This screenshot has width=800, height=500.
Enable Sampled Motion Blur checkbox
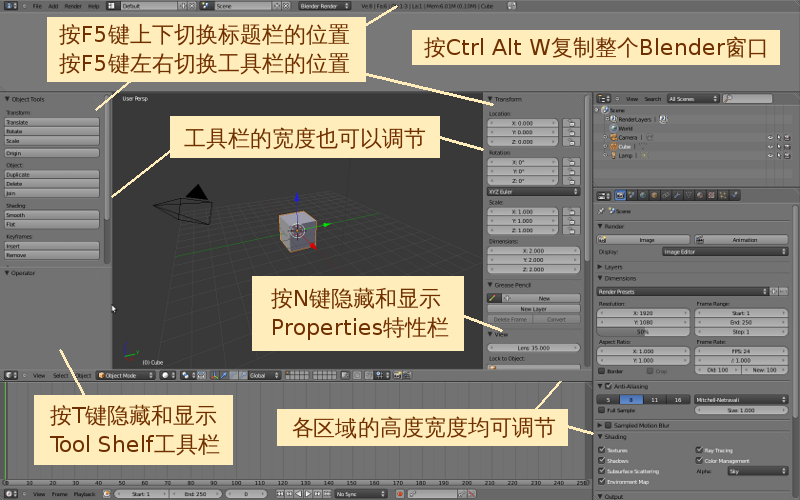[x=608, y=425]
